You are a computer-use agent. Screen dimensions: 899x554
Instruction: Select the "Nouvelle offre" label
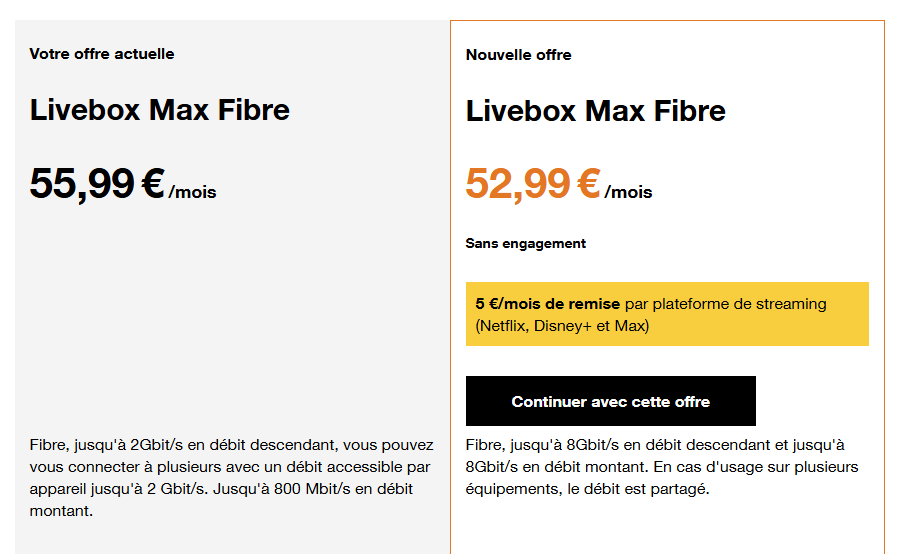(518, 55)
